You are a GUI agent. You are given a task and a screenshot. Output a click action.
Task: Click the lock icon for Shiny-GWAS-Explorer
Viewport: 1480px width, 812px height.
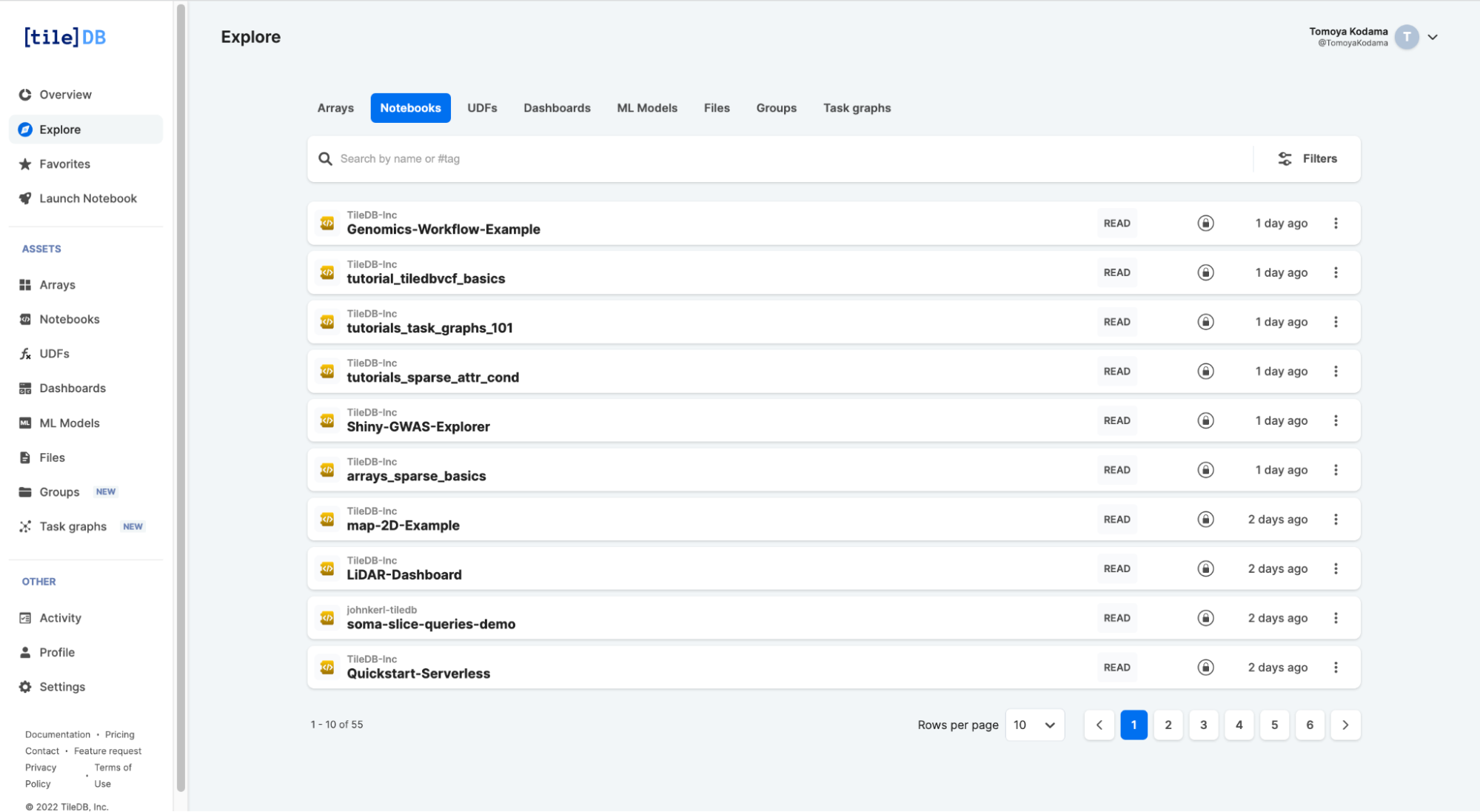(x=1205, y=420)
